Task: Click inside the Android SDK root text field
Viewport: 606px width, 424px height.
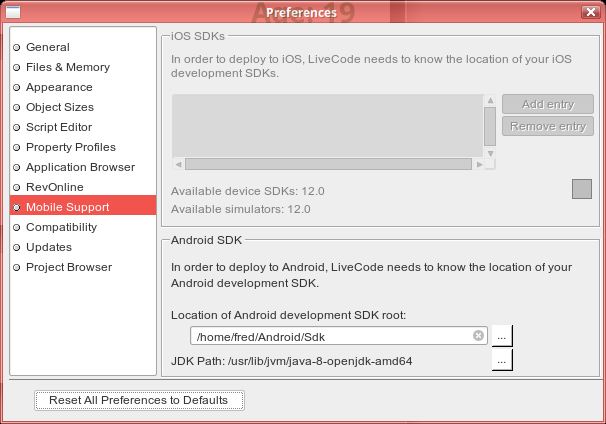Action: pos(330,336)
